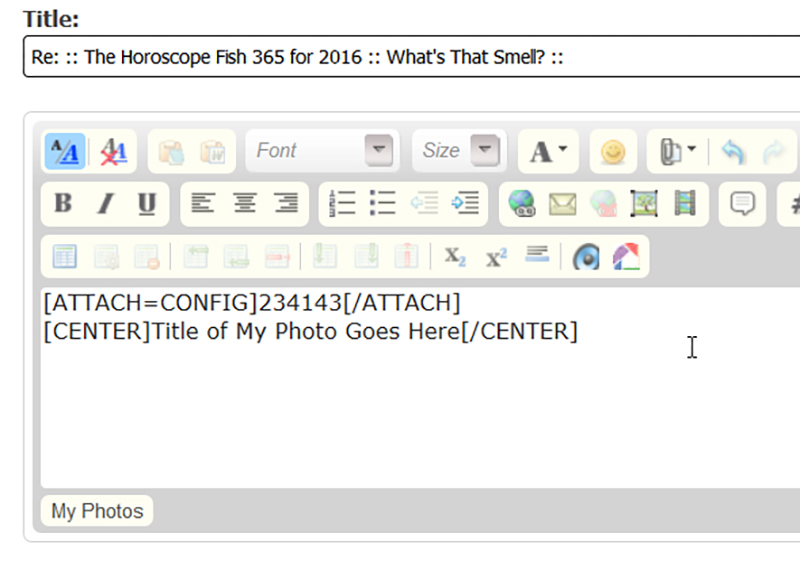Viewport: 800px width, 571px height.
Task: Click the insert image icon
Action: [x=644, y=204]
